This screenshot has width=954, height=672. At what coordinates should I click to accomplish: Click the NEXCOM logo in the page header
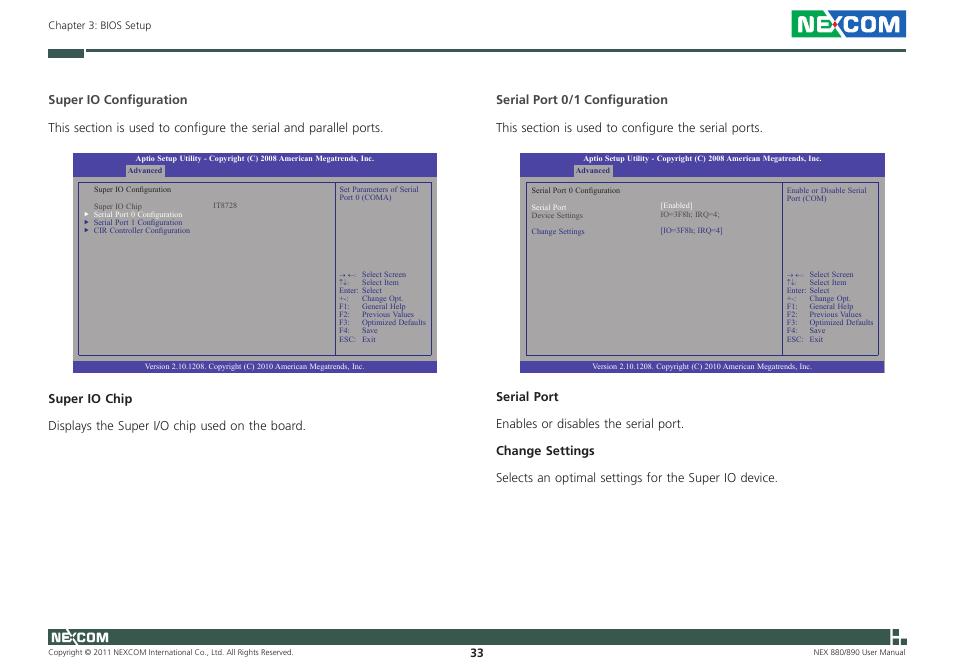click(x=848, y=24)
